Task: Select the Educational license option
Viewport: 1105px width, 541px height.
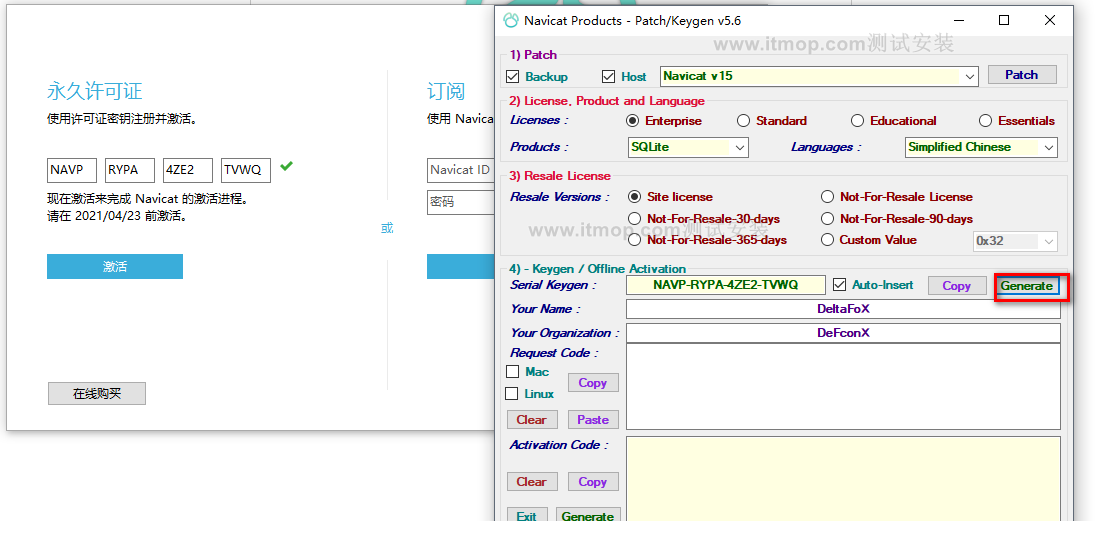Action: click(x=858, y=121)
